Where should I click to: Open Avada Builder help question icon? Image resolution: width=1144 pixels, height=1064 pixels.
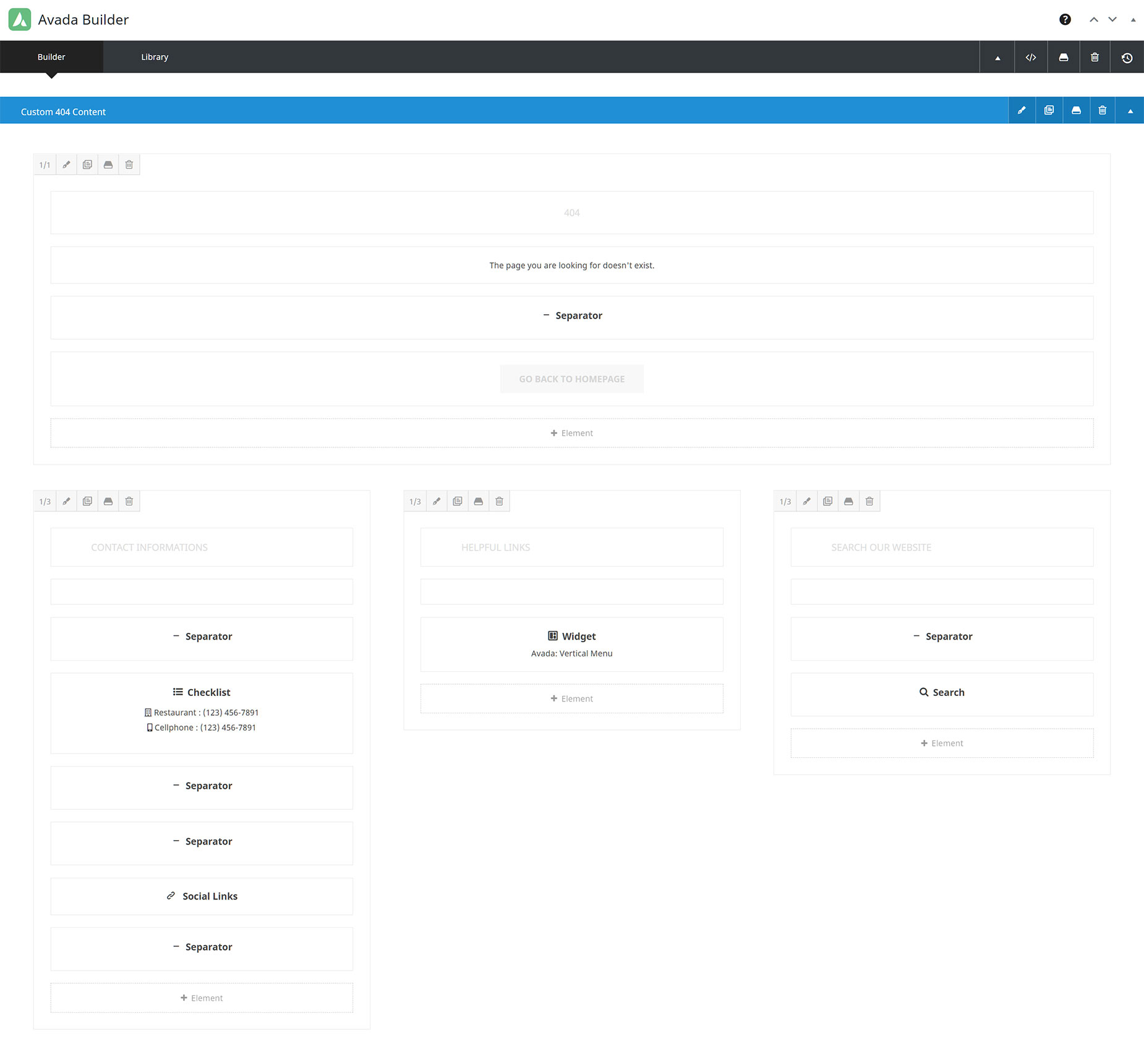coord(1065,20)
